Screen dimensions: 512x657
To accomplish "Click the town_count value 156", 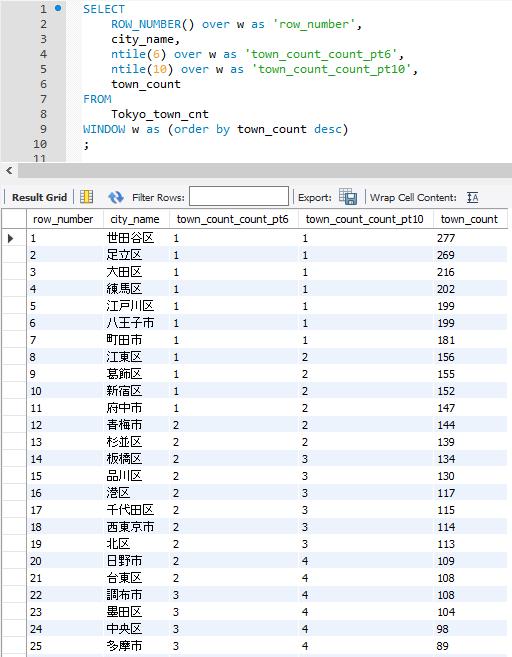I will pyautogui.click(x=446, y=357).
